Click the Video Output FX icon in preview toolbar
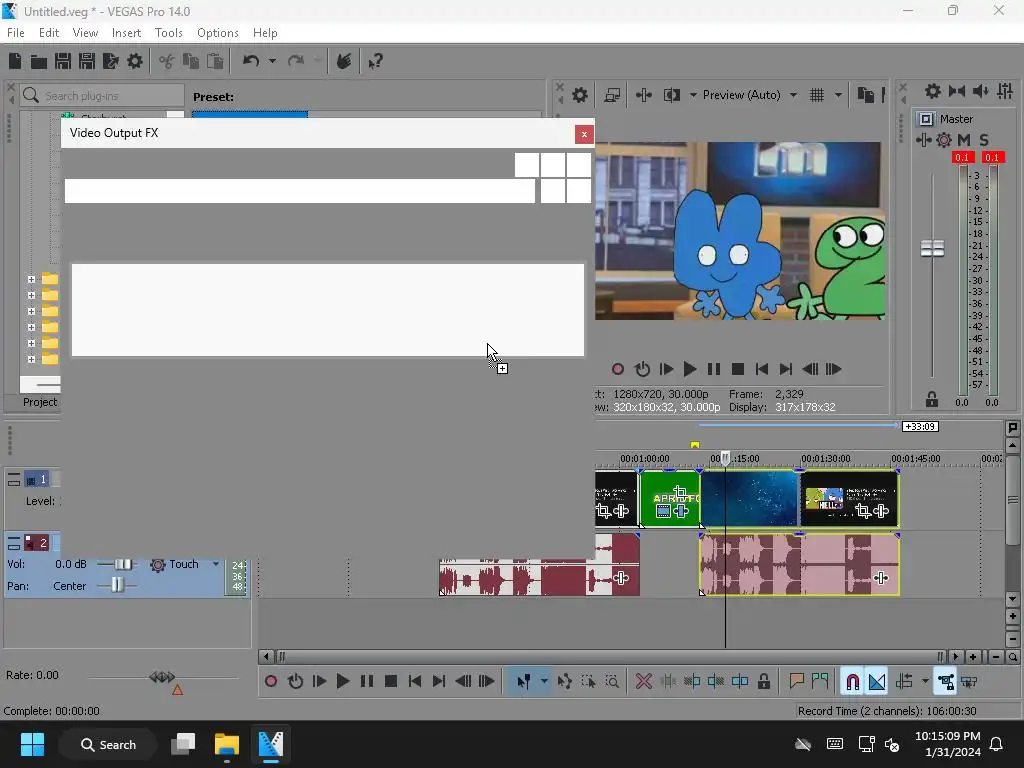Image resolution: width=1024 pixels, height=768 pixels. click(x=644, y=95)
